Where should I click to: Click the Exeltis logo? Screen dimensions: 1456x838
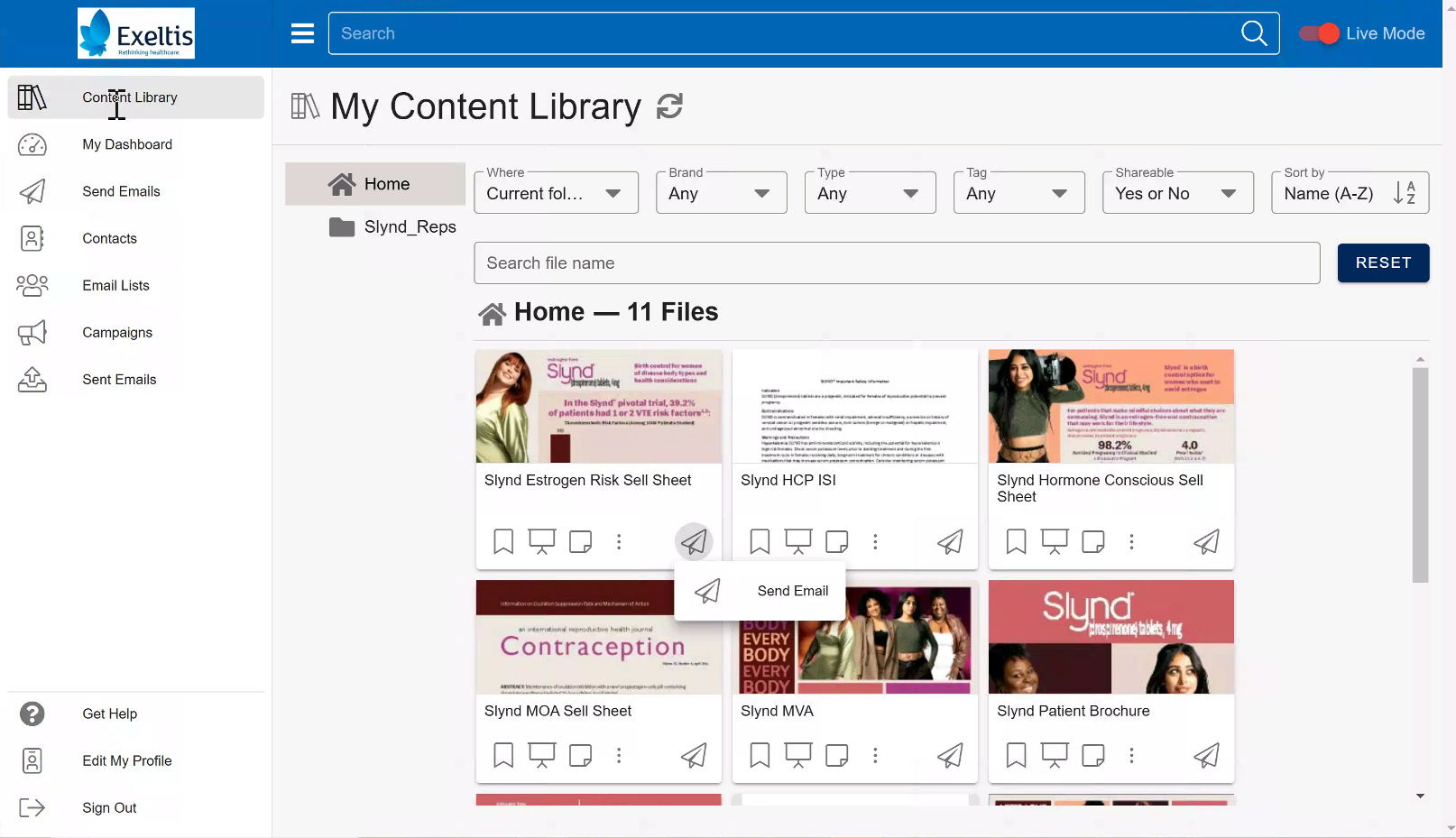click(x=136, y=33)
